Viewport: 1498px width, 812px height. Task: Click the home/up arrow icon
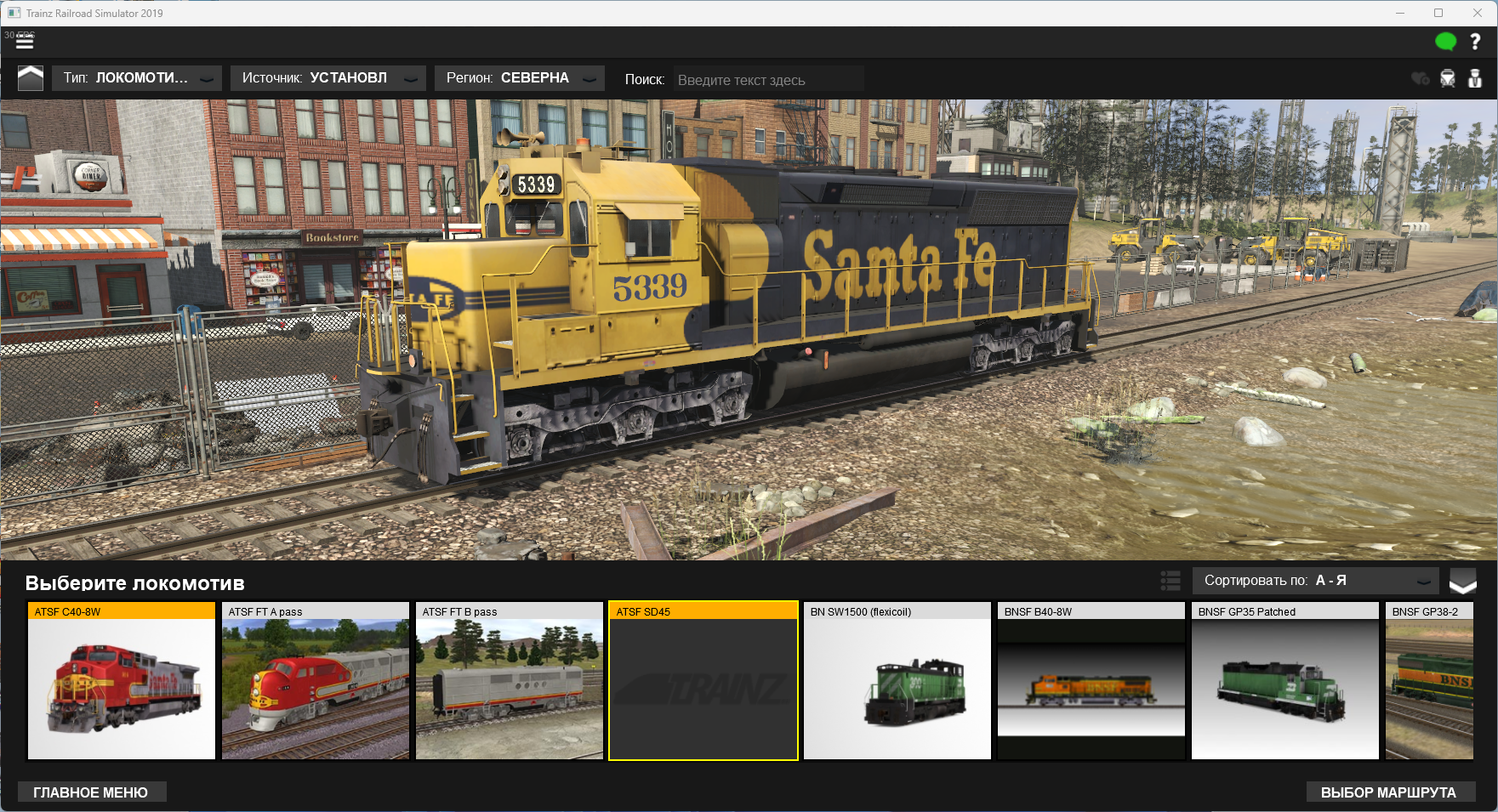point(31,78)
